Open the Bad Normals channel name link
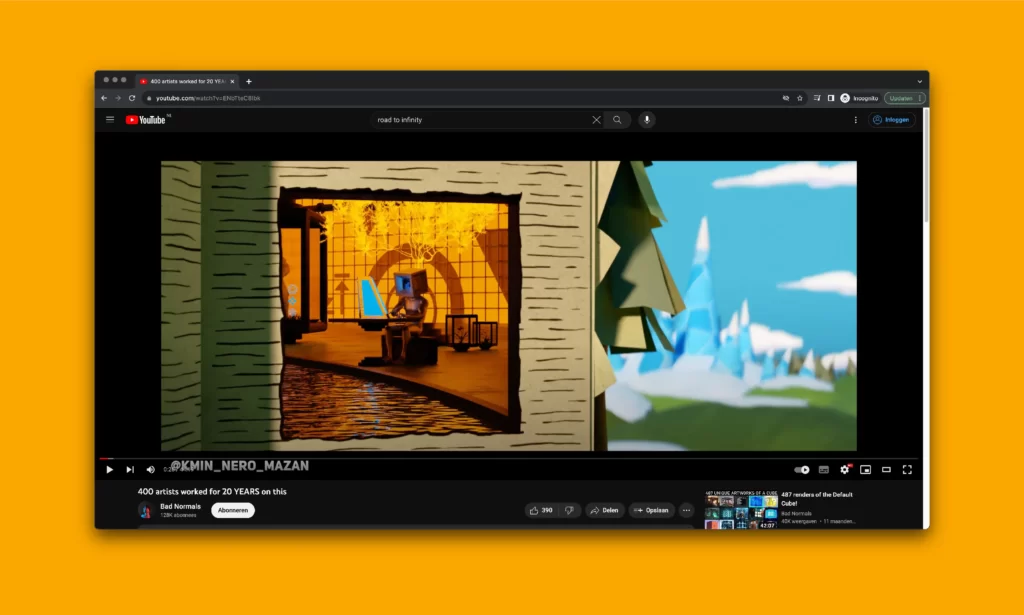The height and width of the screenshot is (615, 1024). 180,507
